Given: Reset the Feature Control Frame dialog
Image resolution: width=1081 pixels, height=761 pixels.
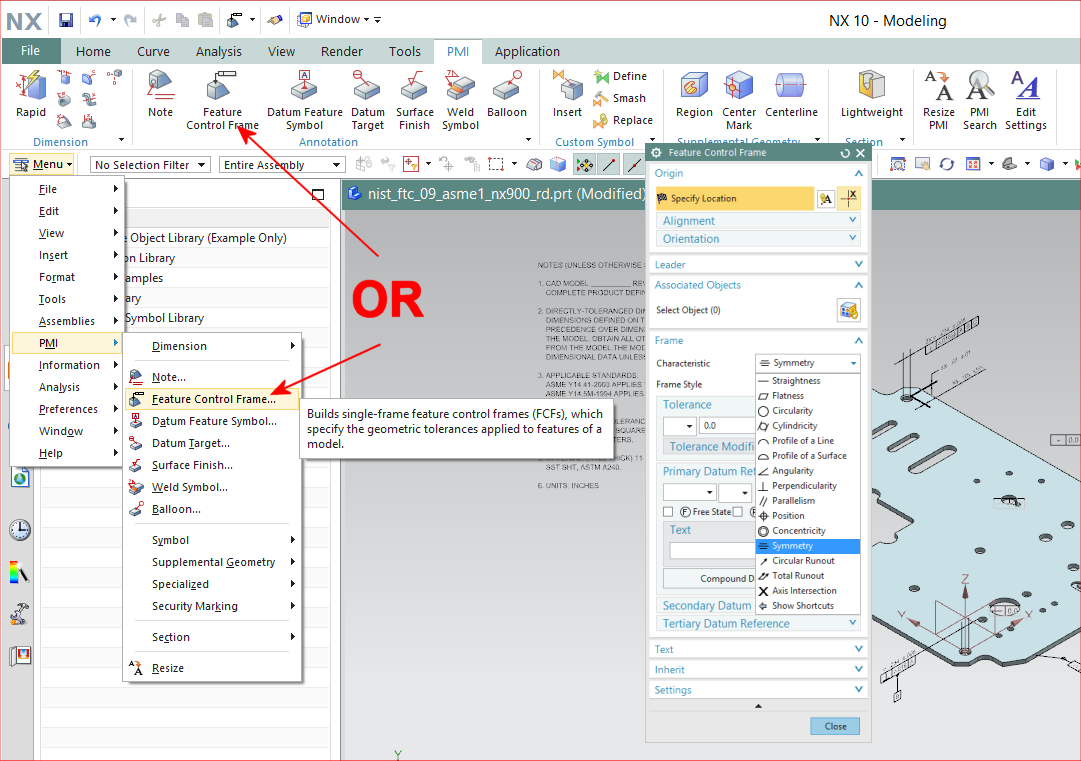Looking at the screenshot, I should (x=845, y=153).
